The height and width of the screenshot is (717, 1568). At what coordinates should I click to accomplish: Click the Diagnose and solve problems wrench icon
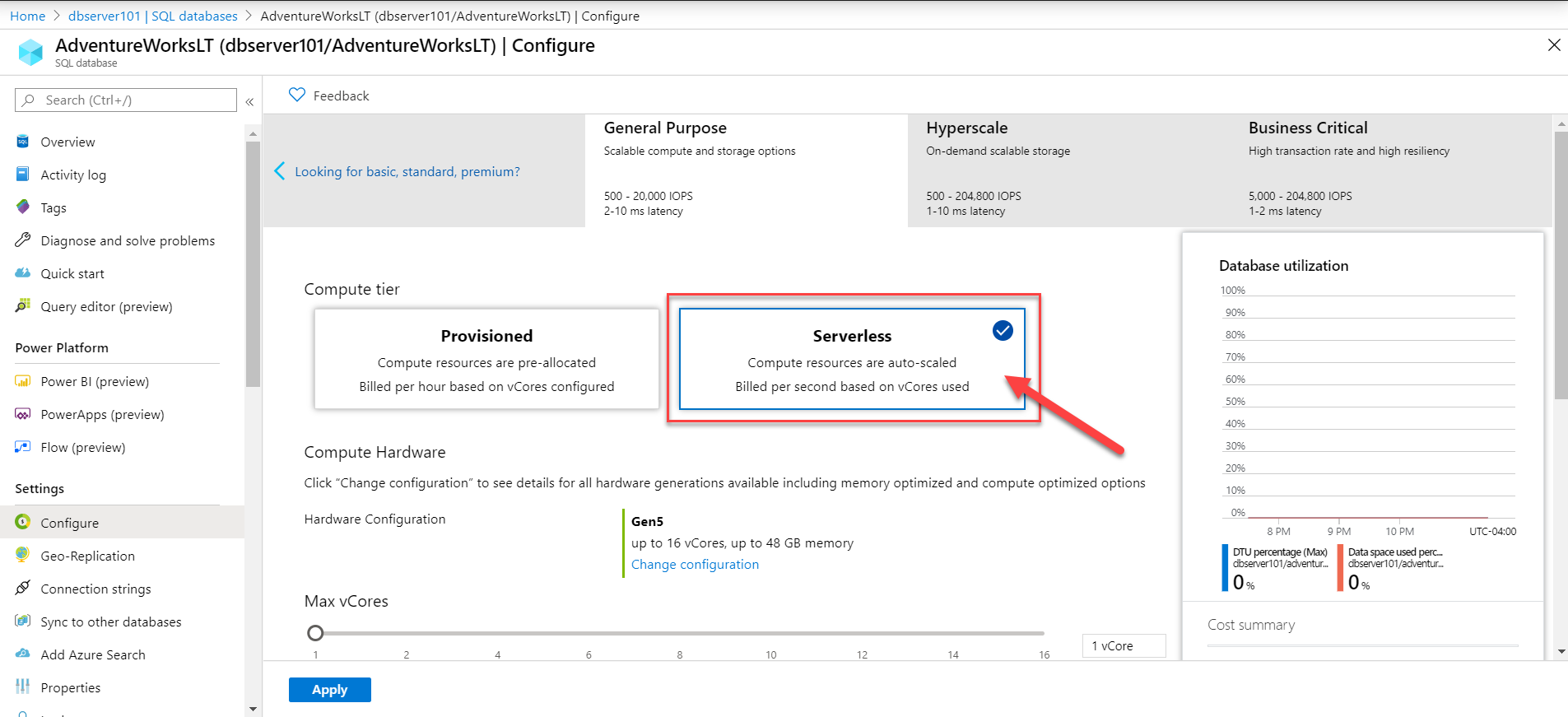tap(23, 240)
